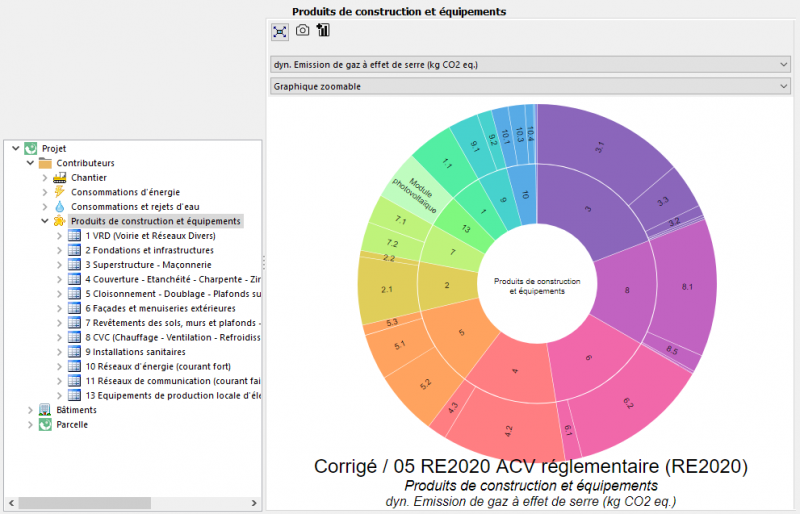This screenshot has width=800, height=514.
Task: Click table icon beside 7 Revêtements
Action: point(74,323)
